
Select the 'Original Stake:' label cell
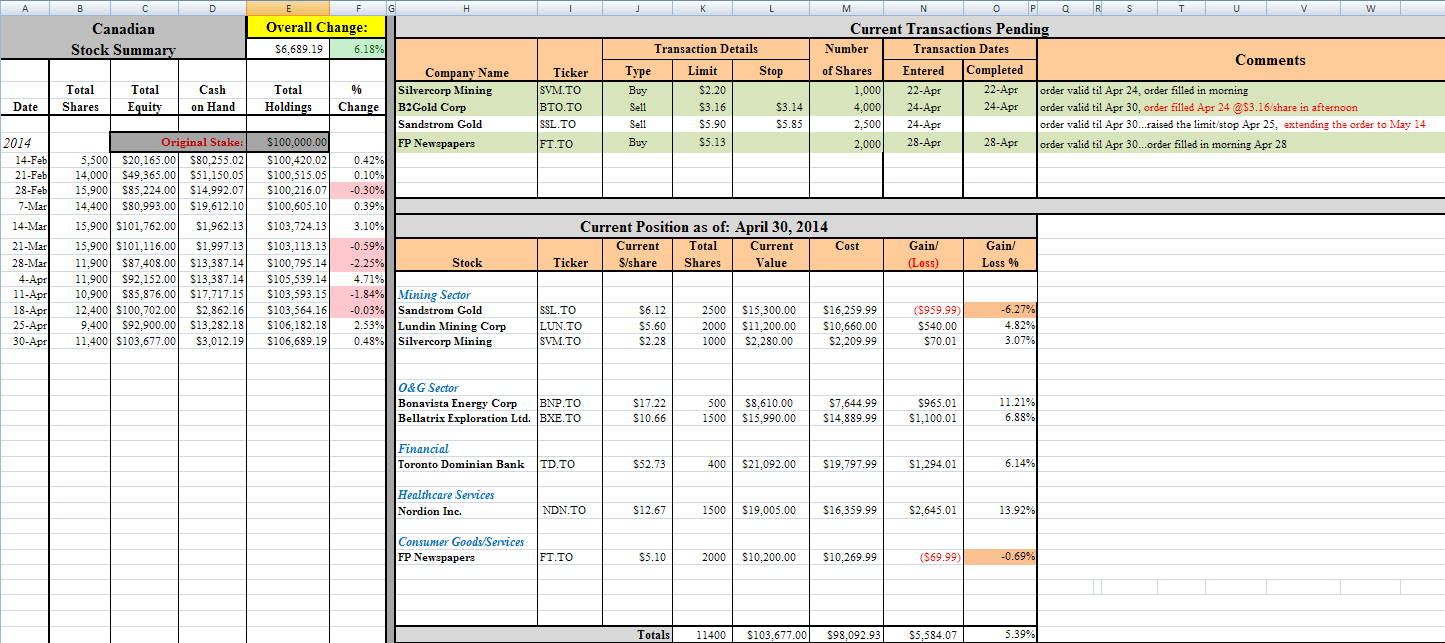pos(178,142)
